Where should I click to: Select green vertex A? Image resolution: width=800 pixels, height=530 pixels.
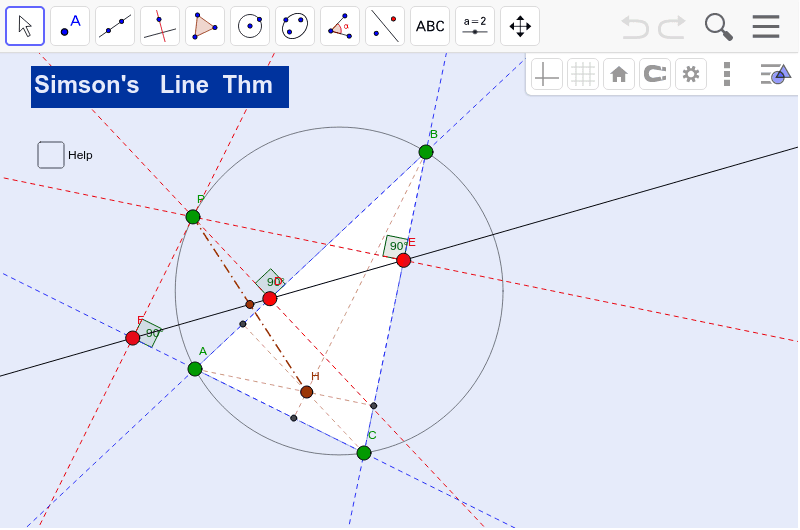pyautogui.click(x=195, y=369)
